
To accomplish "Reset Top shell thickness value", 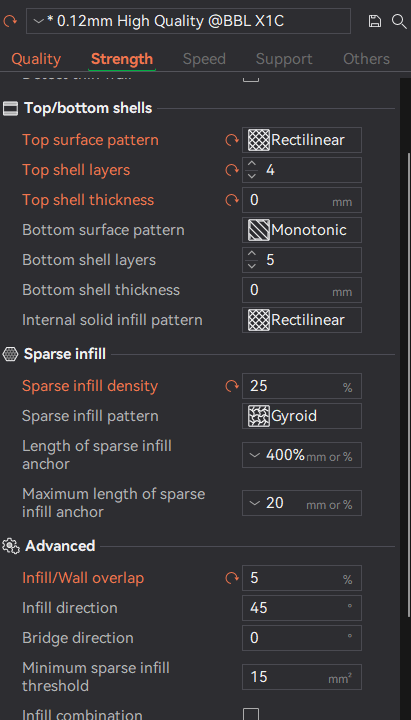I will pos(232,200).
